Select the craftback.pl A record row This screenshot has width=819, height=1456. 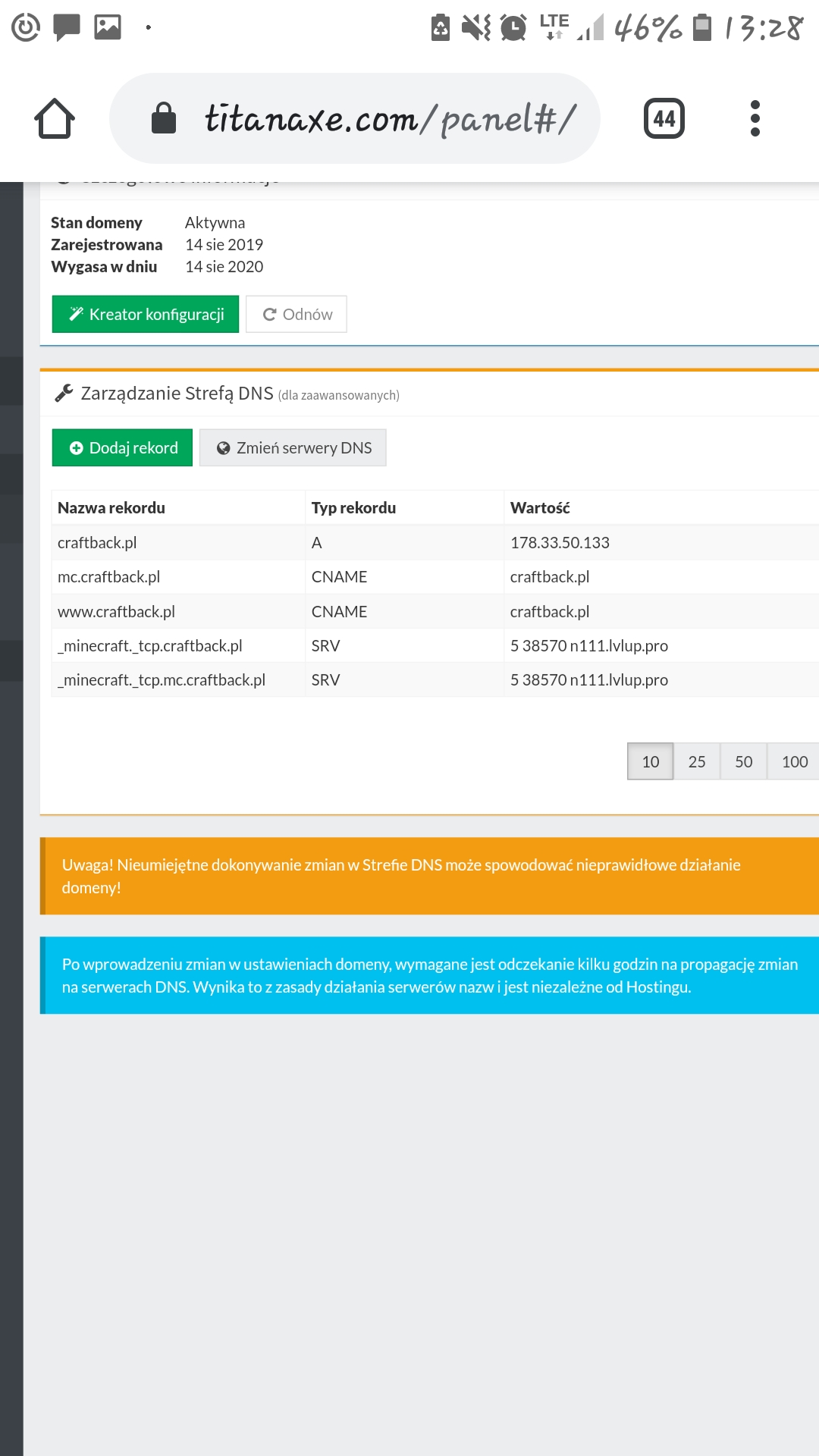point(97,543)
